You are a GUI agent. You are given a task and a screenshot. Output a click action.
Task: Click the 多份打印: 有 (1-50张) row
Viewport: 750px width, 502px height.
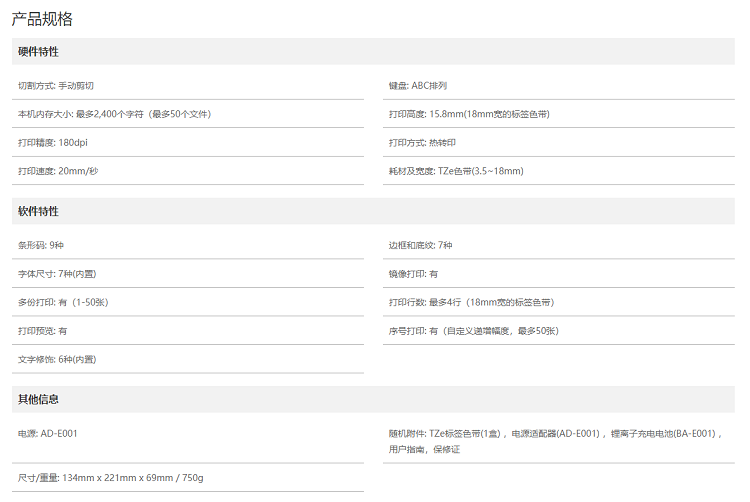point(188,302)
